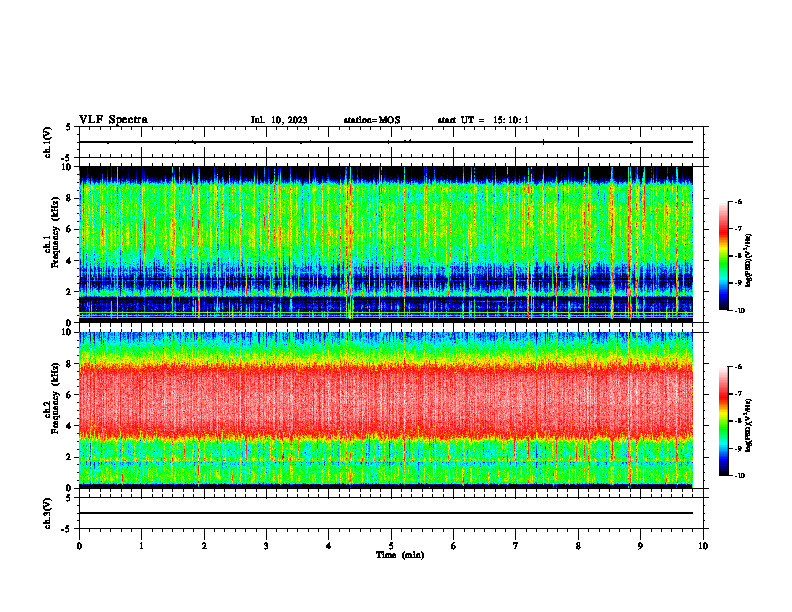Image resolution: width=792 pixels, height=612 pixels.
Task: Click the ch.1 frequency tick "8"
Action: tap(69, 198)
